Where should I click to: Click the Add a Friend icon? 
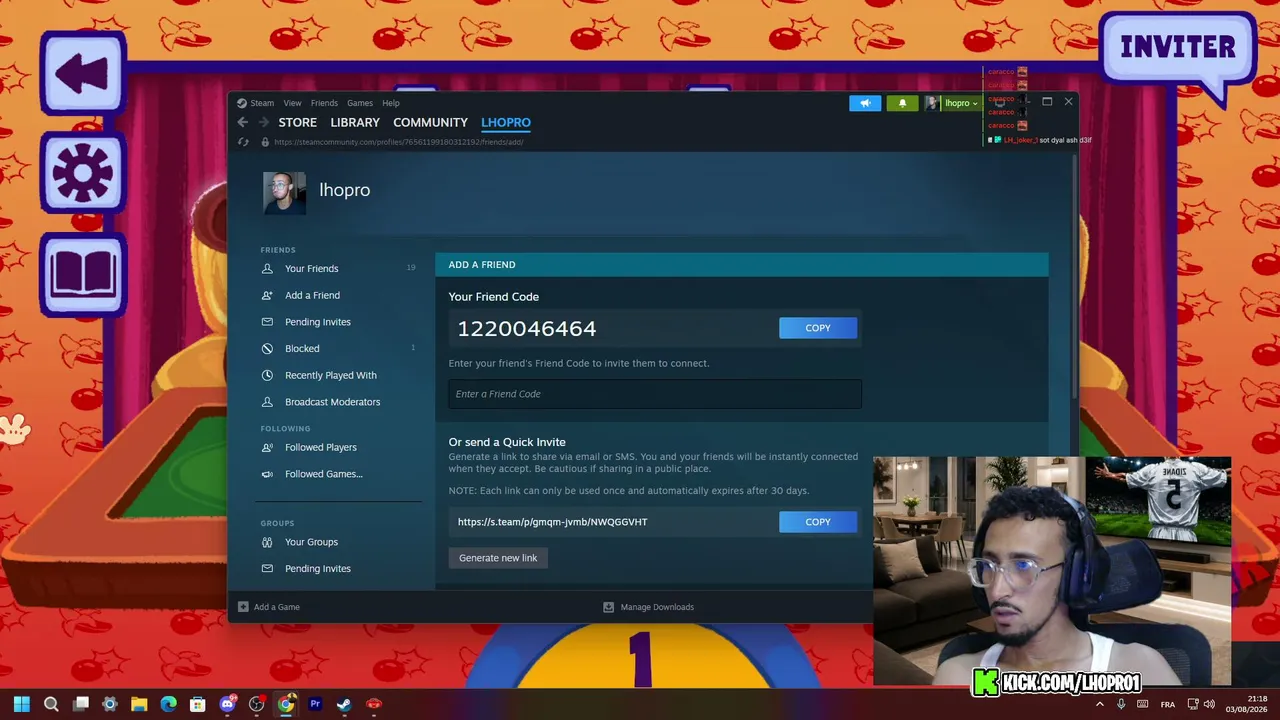(x=267, y=295)
